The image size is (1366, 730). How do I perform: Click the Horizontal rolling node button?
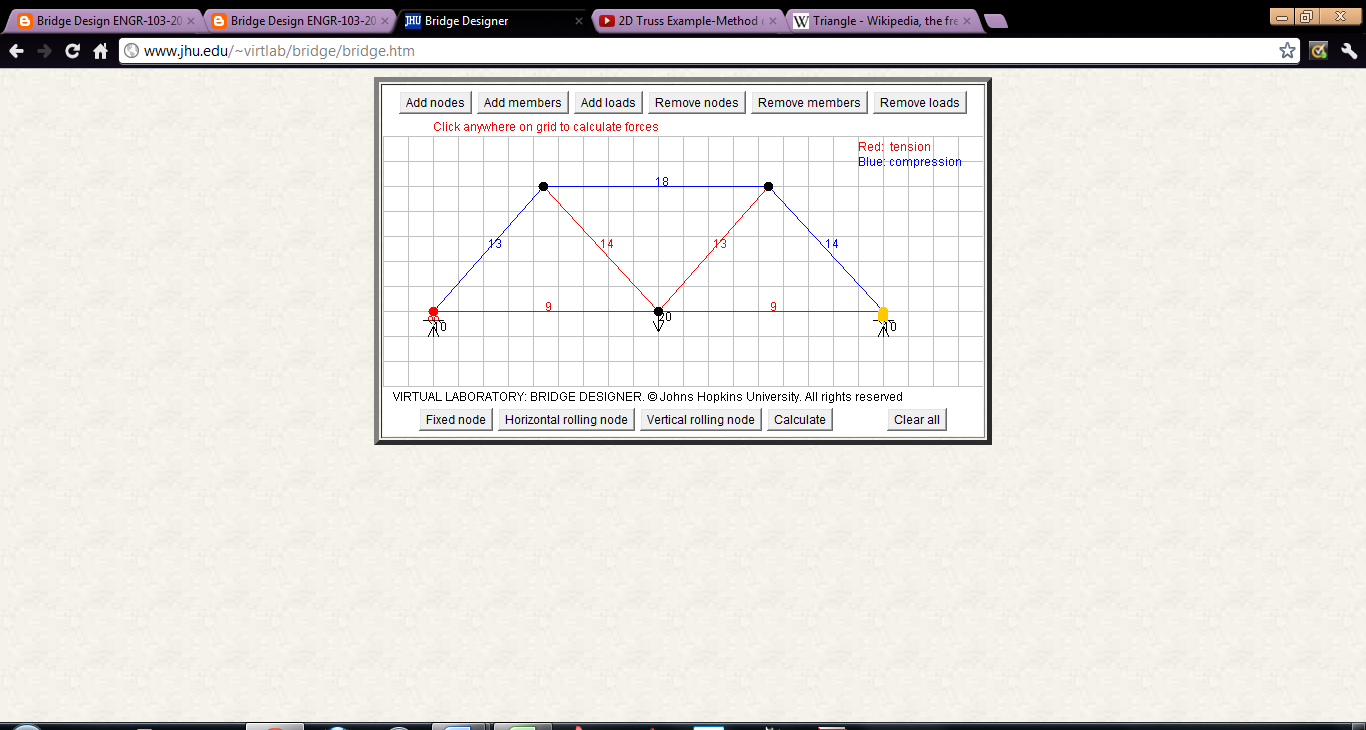pos(567,420)
